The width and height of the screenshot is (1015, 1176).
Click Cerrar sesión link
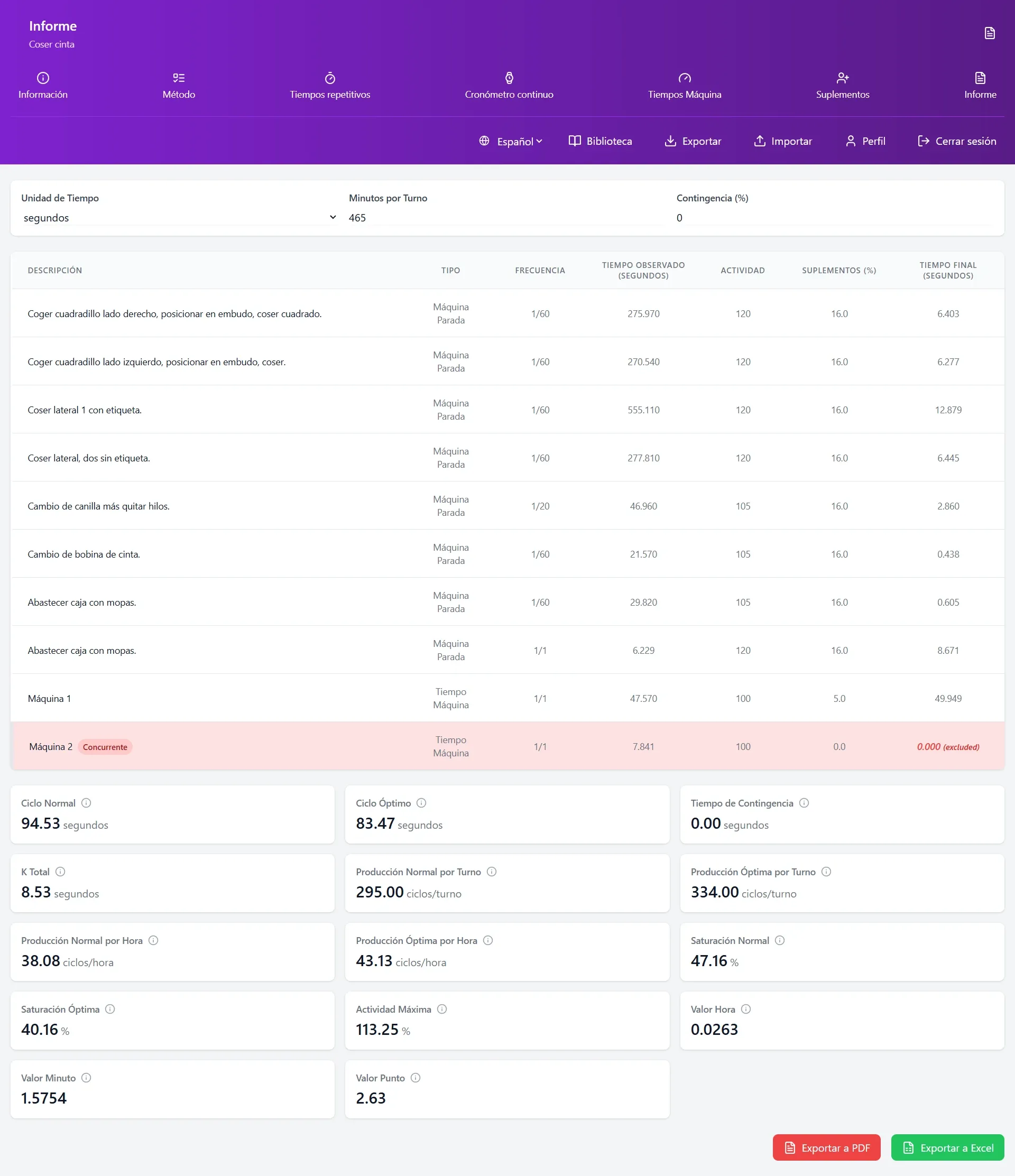(957, 141)
